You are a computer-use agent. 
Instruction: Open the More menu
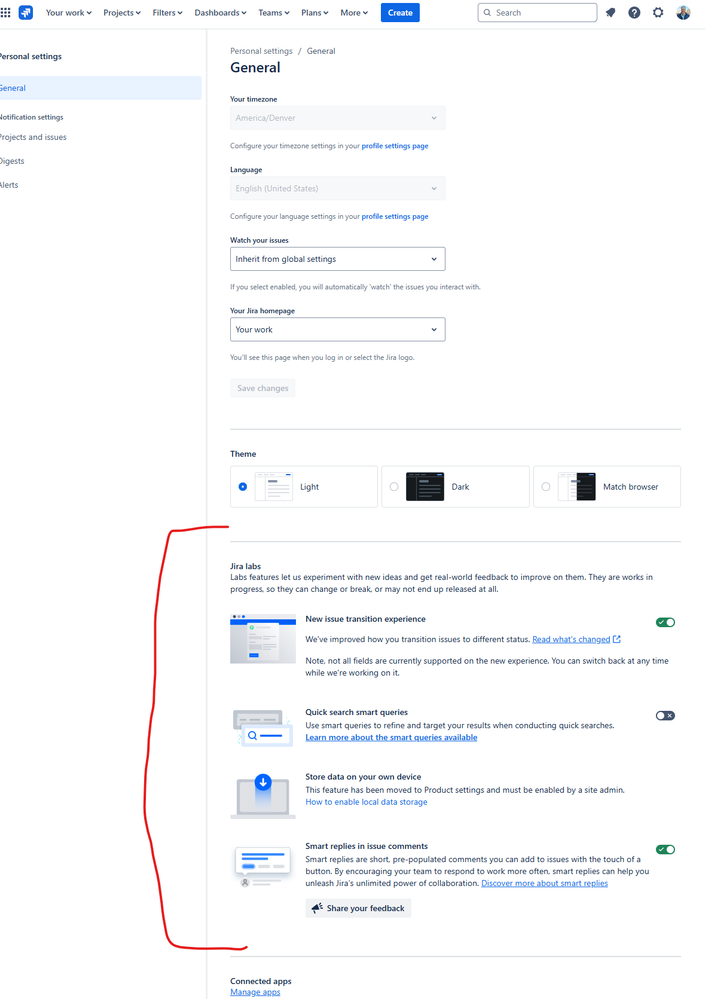[x=354, y=13]
